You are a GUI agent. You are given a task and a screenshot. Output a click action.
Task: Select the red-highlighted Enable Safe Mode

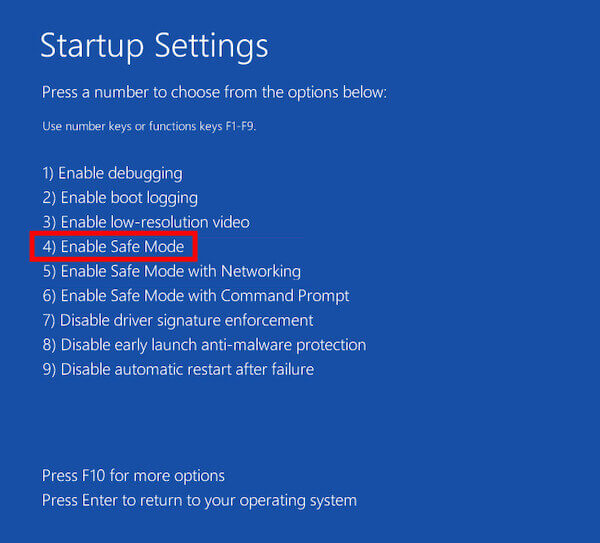(x=113, y=246)
